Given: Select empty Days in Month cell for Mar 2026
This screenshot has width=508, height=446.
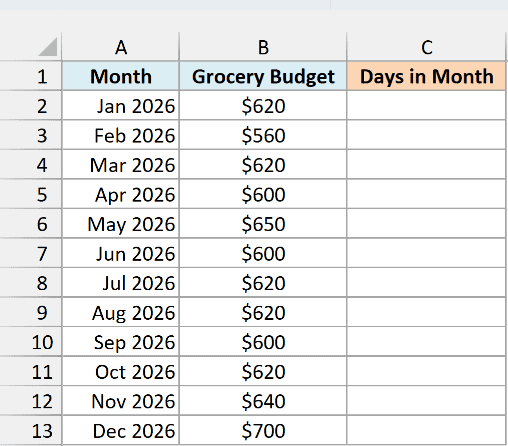Looking at the screenshot, I should pyautogui.click(x=426, y=164).
